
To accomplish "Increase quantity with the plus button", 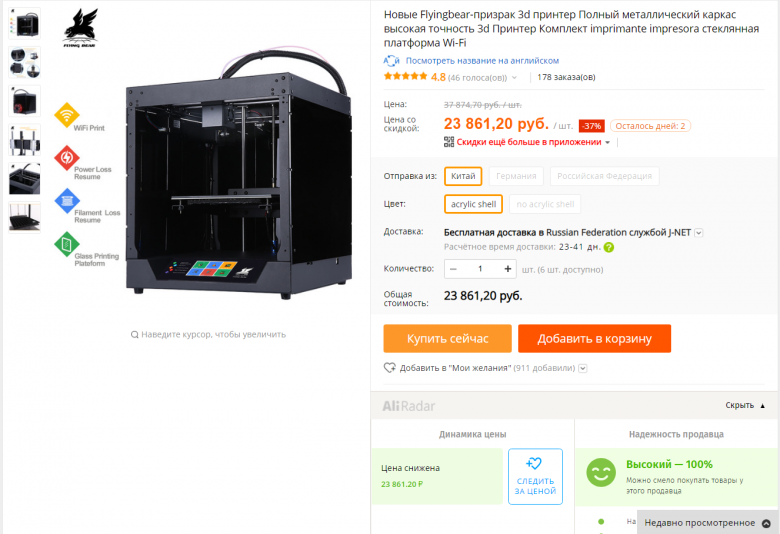I will pyautogui.click(x=507, y=269).
